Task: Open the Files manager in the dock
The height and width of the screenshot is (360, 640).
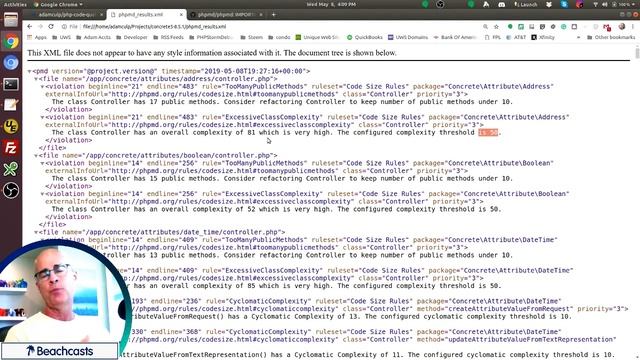Action: click(11, 20)
